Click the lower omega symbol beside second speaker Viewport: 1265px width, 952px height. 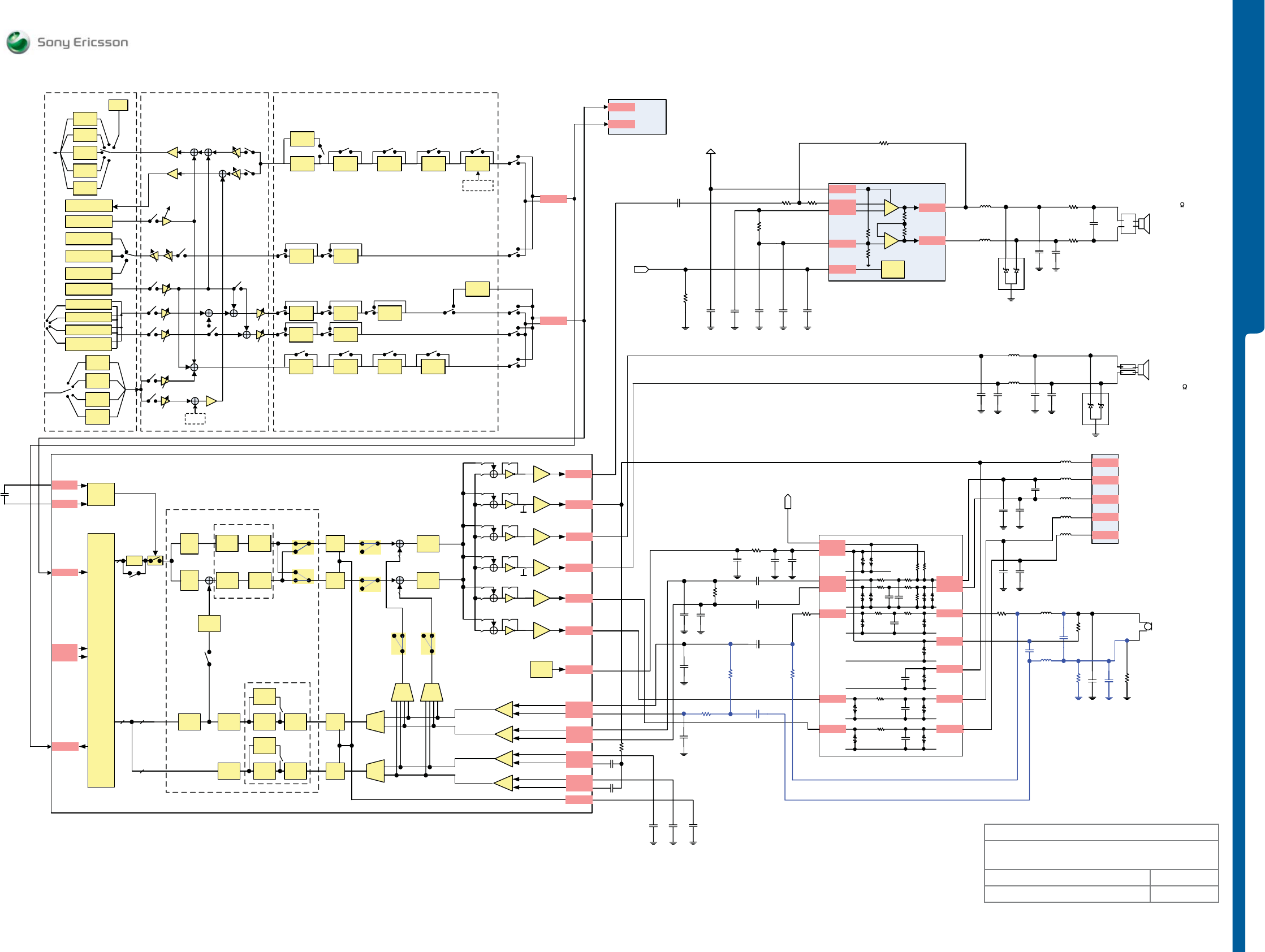pos(1184,387)
